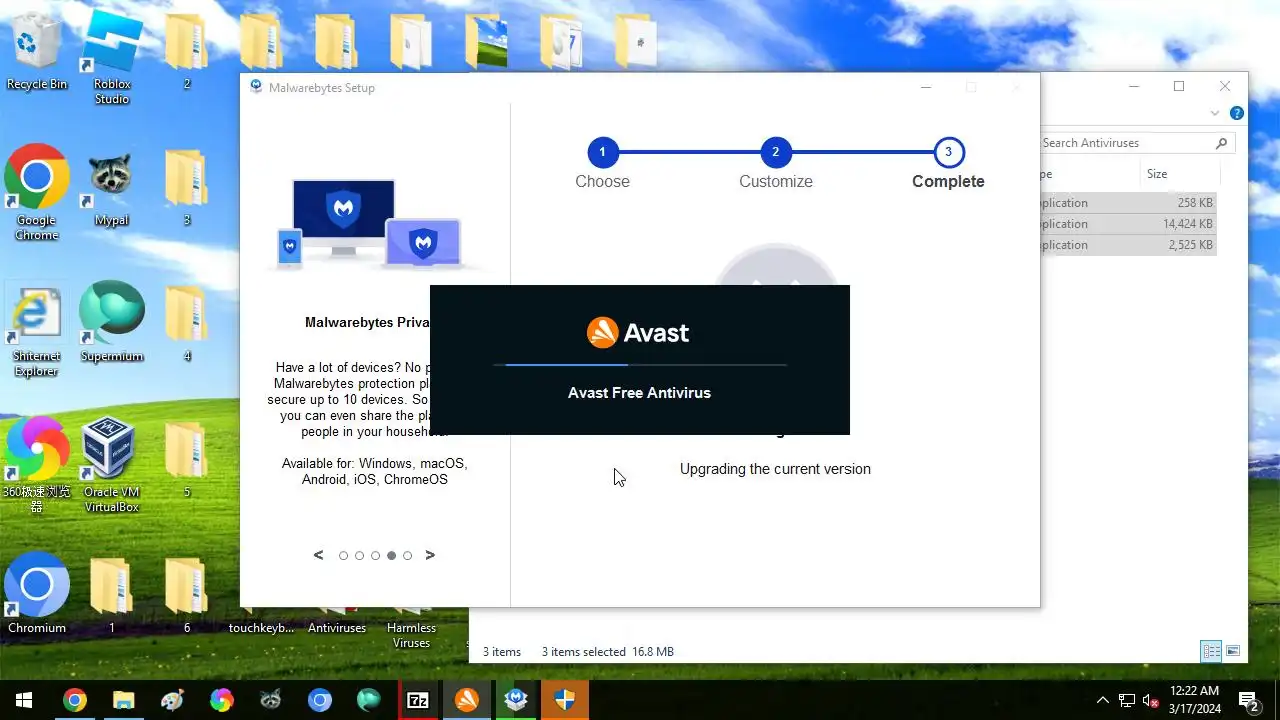
Task: Select the desktop folder named 3
Action: pyautogui.click(x=186, y=186)
